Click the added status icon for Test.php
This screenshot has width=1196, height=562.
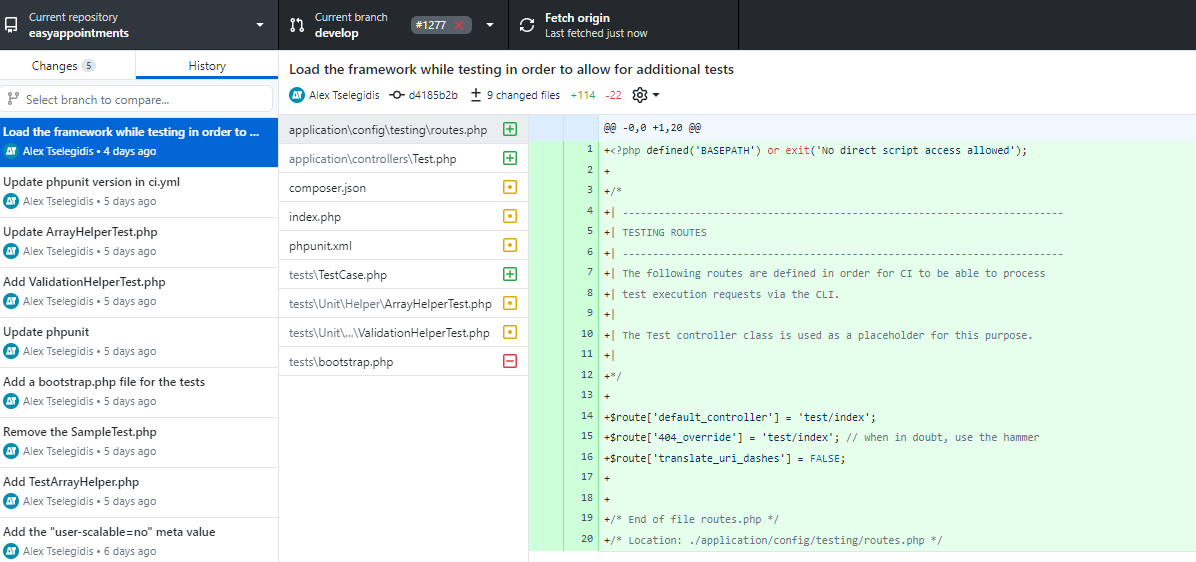tap(510, 158)
